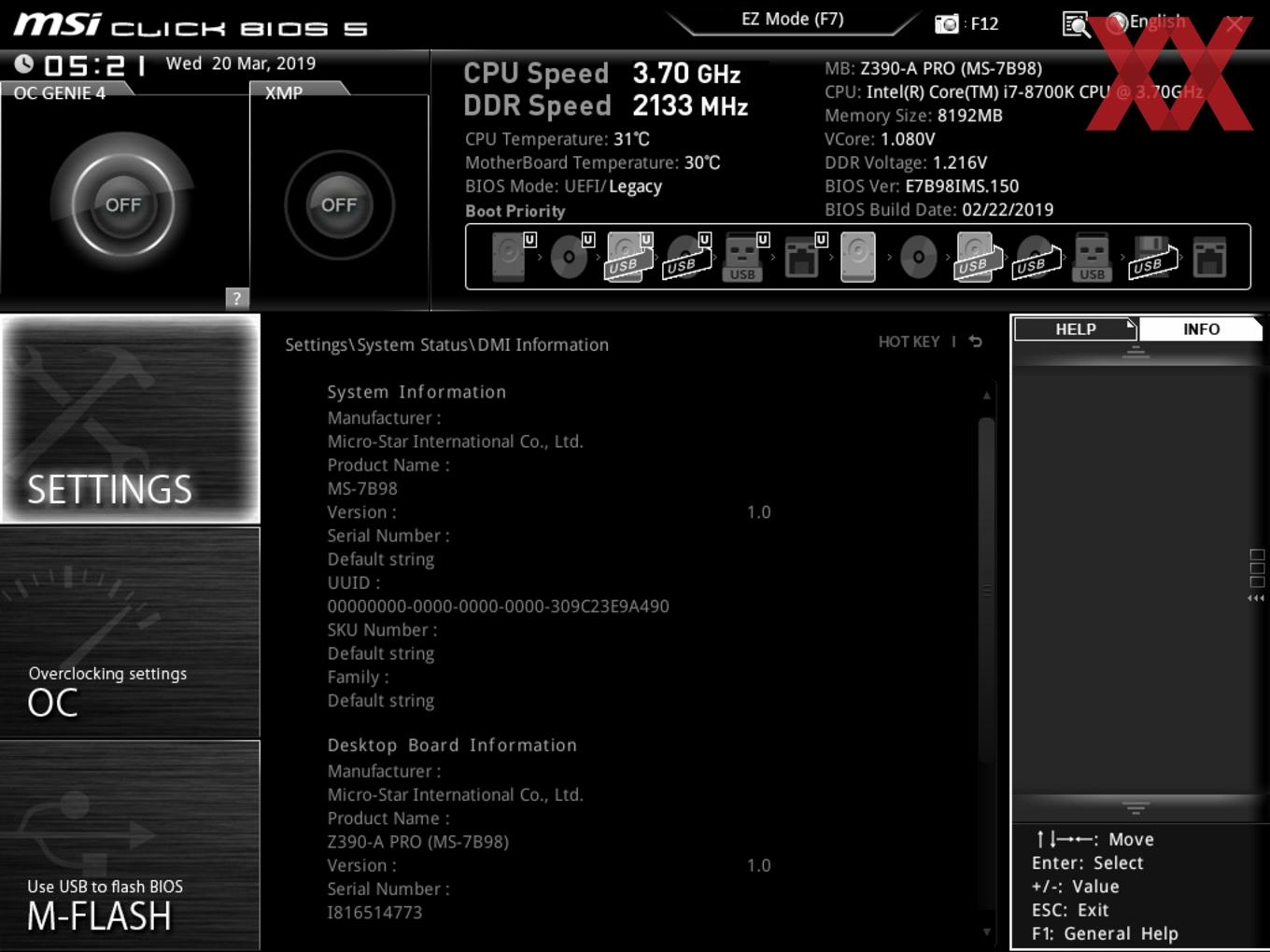Click the help panel upper scroll handle
The image size is (1270, 952).
coord(1136,352)
